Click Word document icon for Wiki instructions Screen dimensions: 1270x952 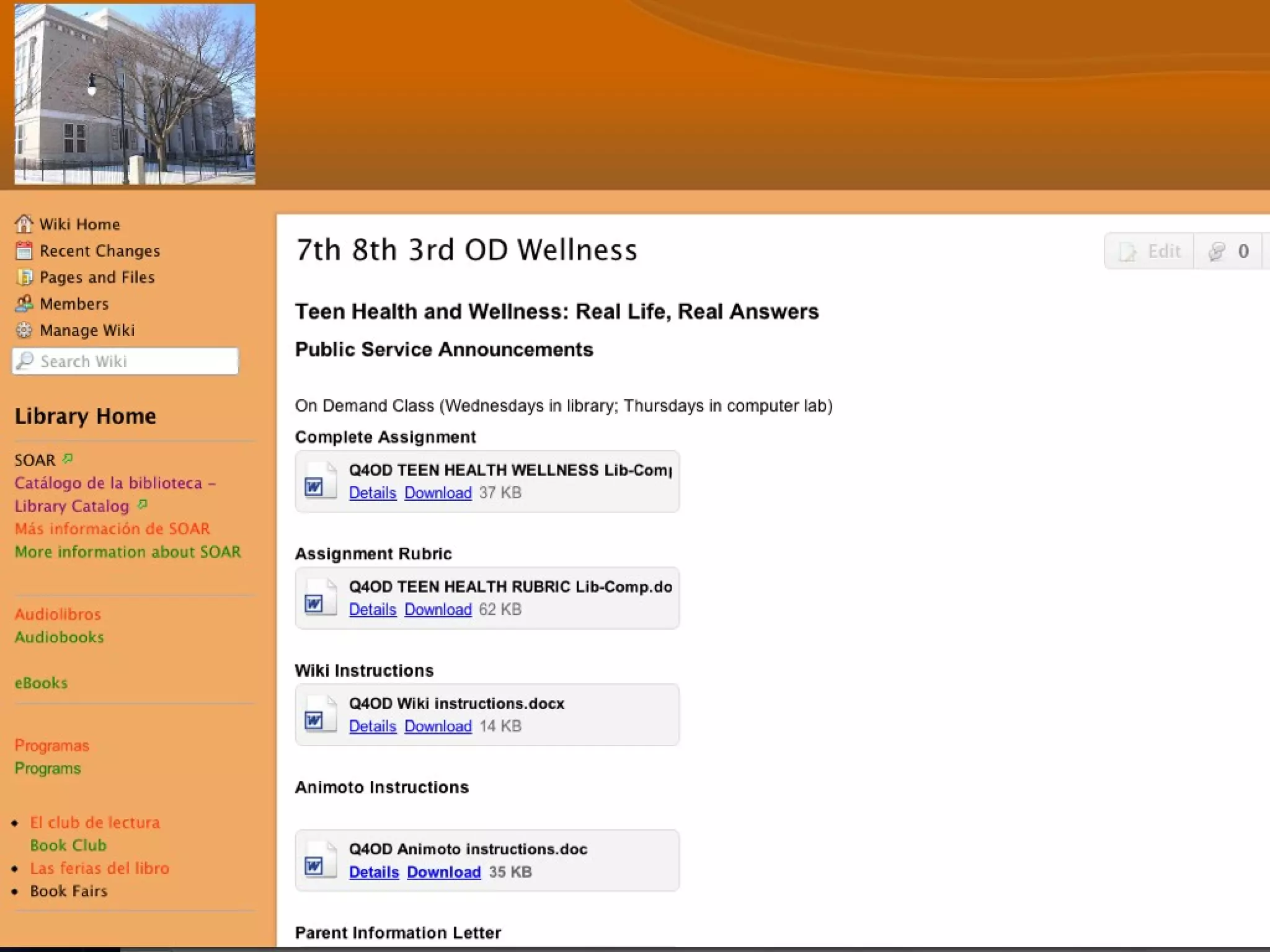coord(320,715)
